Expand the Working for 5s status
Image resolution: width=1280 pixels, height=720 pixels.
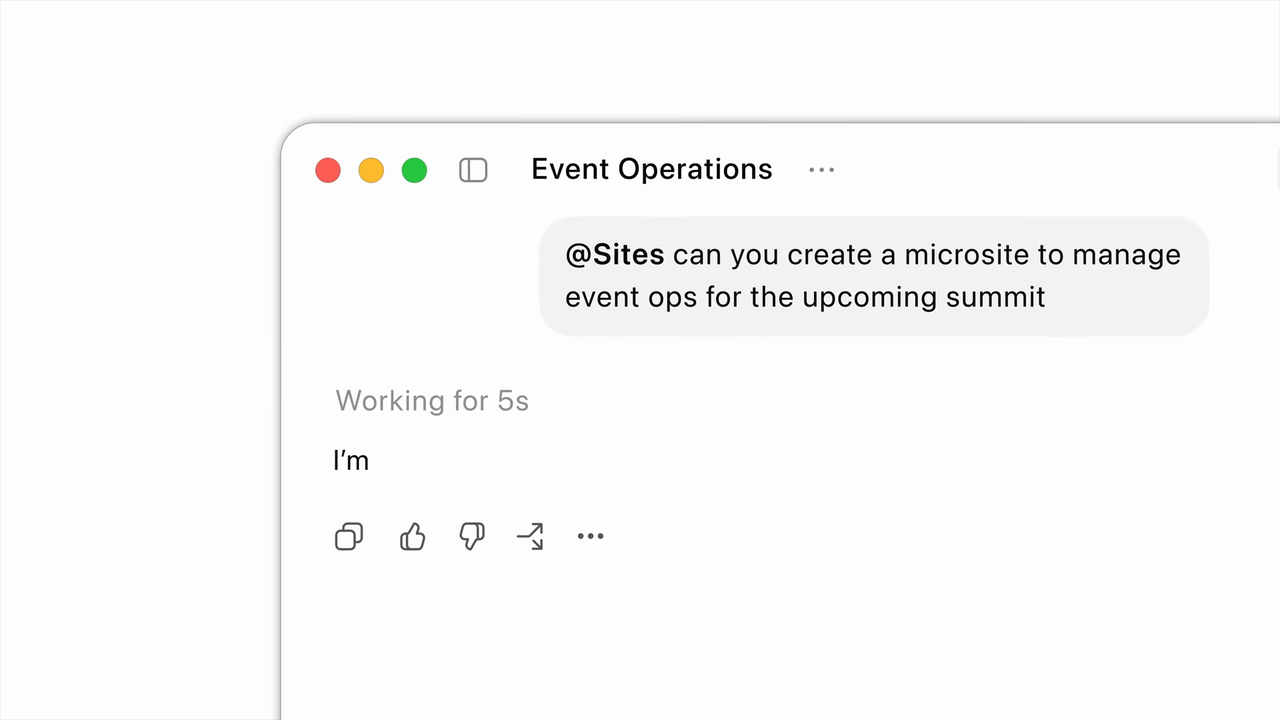click(432, 401)
